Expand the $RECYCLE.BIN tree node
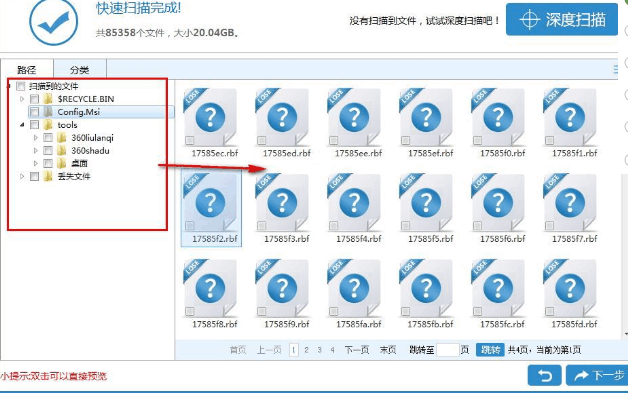 click(22, 99)
